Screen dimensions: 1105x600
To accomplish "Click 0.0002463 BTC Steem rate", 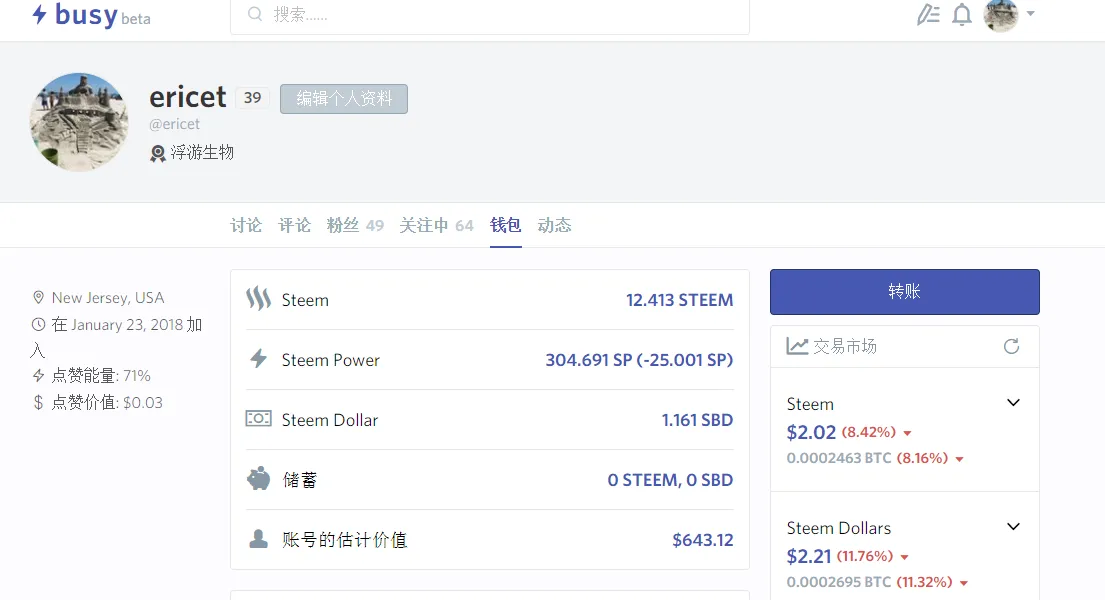I will [x=839, y=458].
